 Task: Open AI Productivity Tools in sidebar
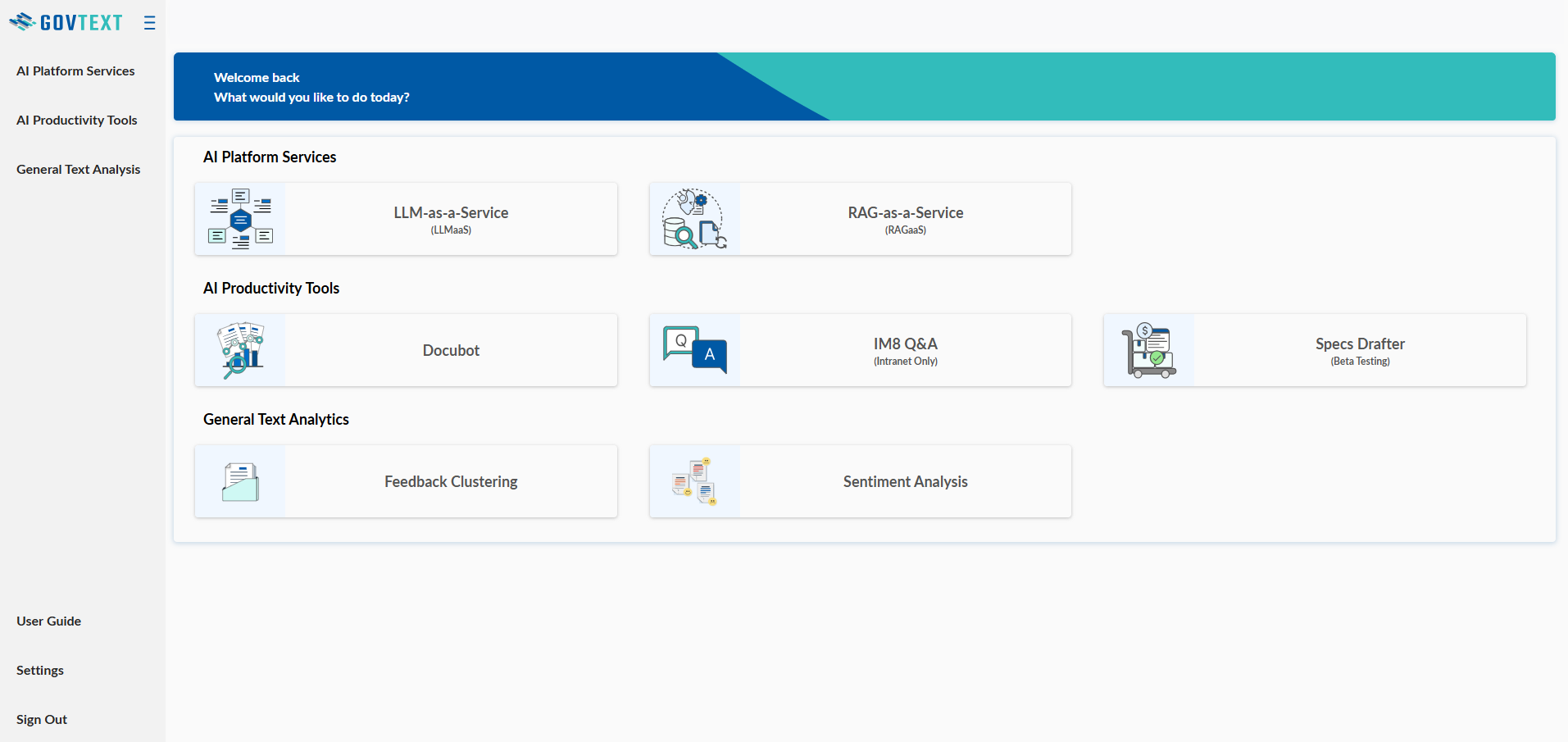coord(77,121)
